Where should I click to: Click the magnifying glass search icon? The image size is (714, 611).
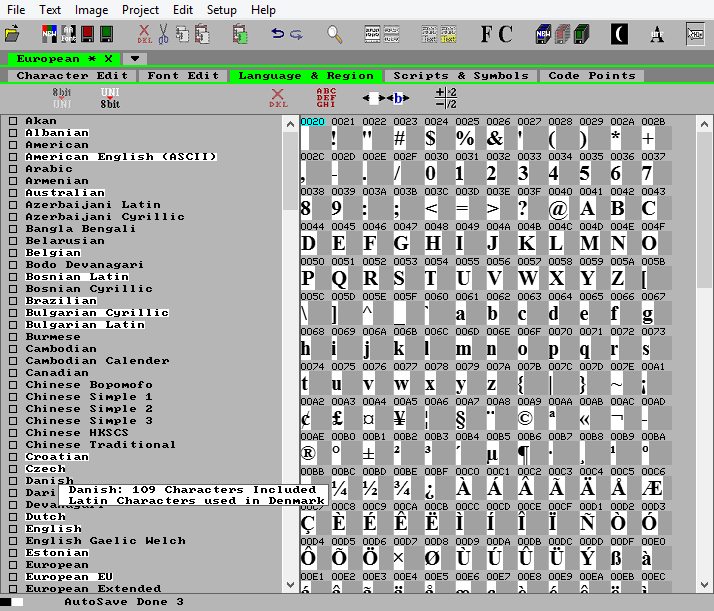pos(335,34)
